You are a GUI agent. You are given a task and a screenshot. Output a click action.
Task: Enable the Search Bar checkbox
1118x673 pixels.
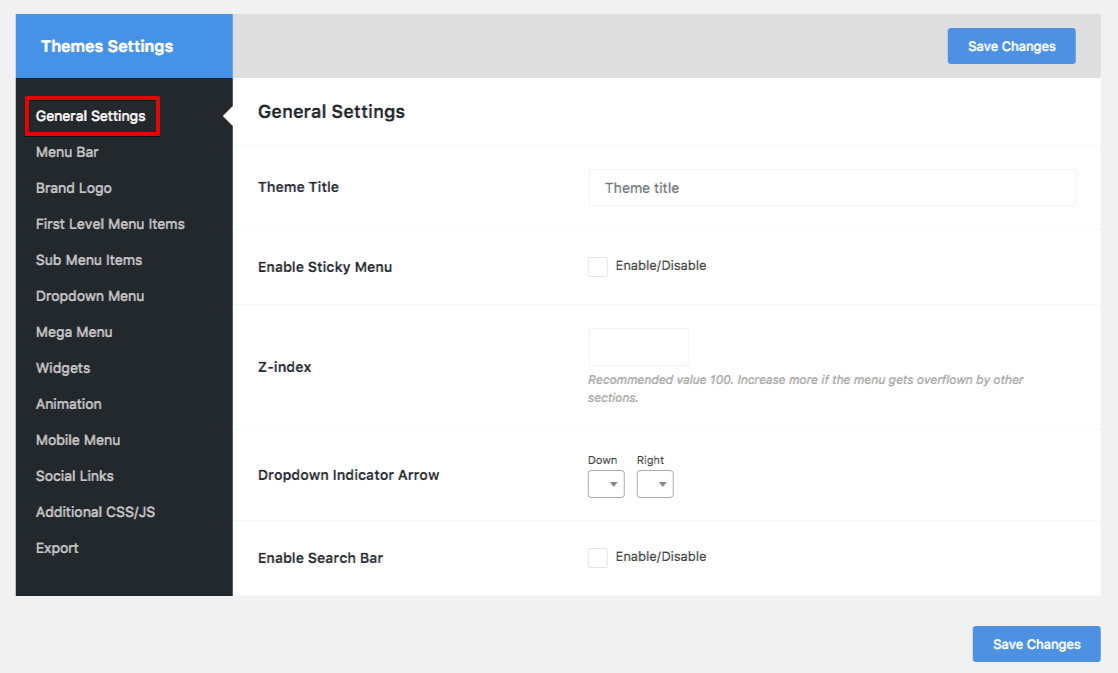click(597, 557)
